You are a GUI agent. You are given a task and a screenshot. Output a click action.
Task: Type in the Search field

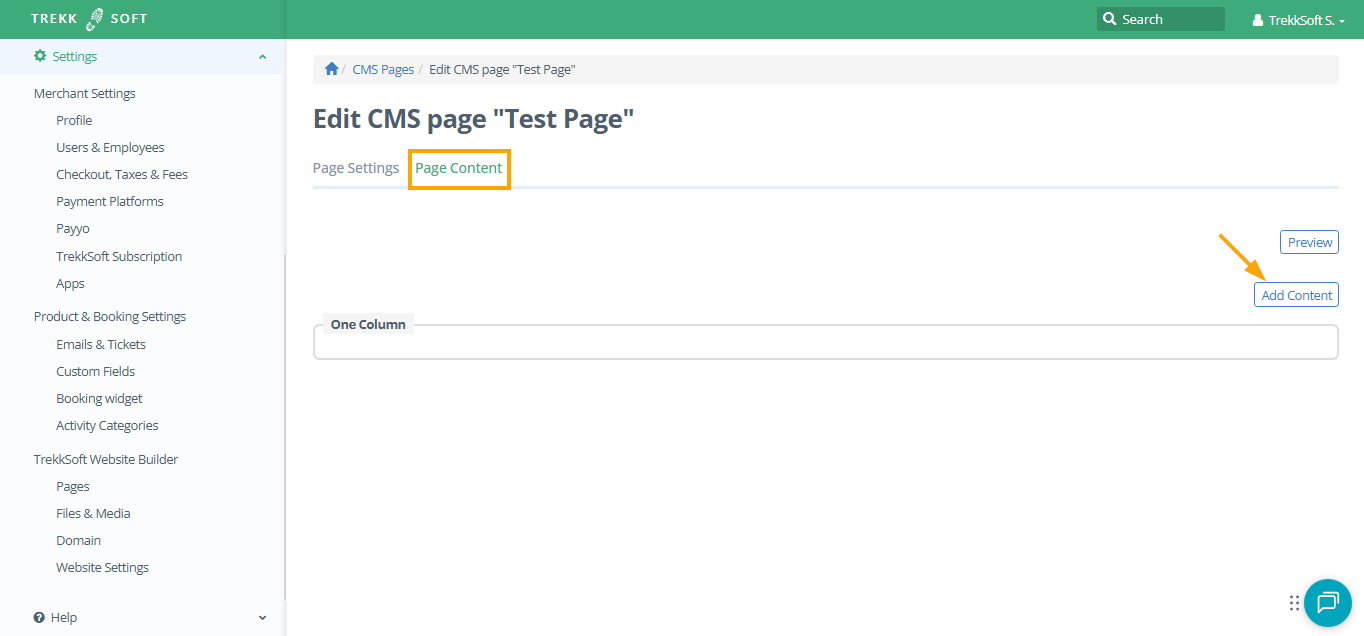[x=1170, y=19]
